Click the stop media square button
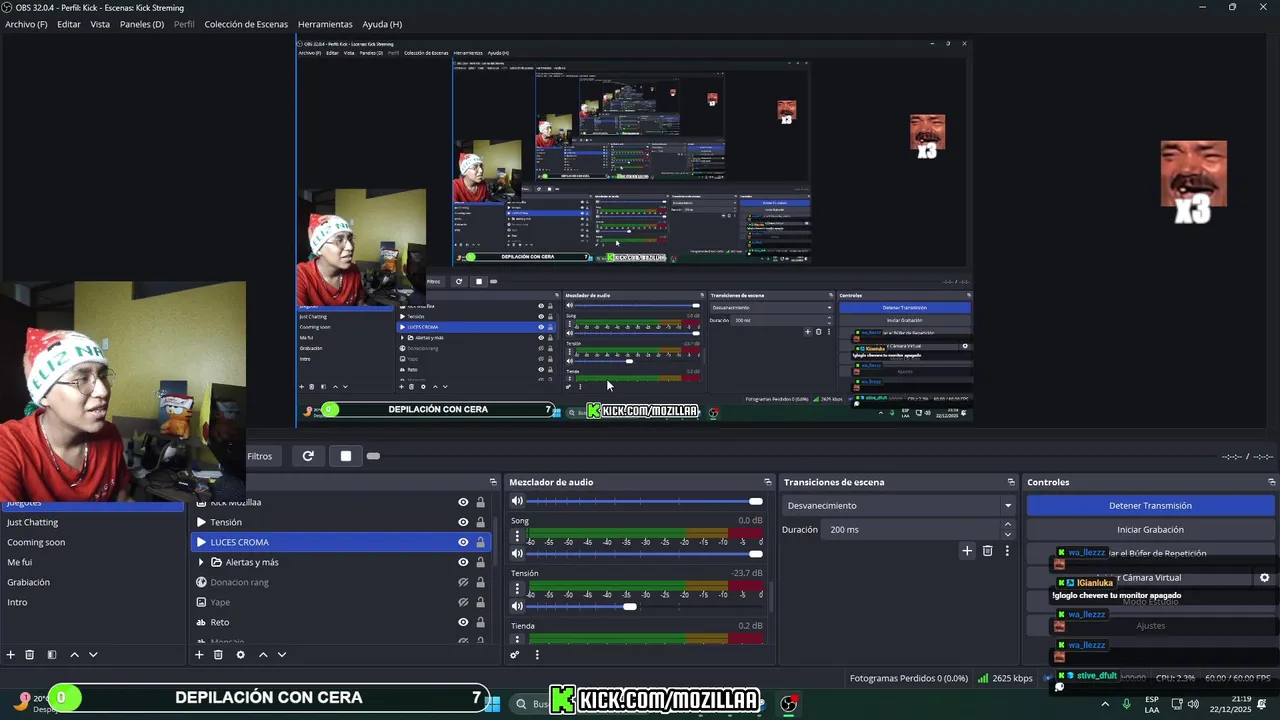1280x720 pixels. (345, 456)
